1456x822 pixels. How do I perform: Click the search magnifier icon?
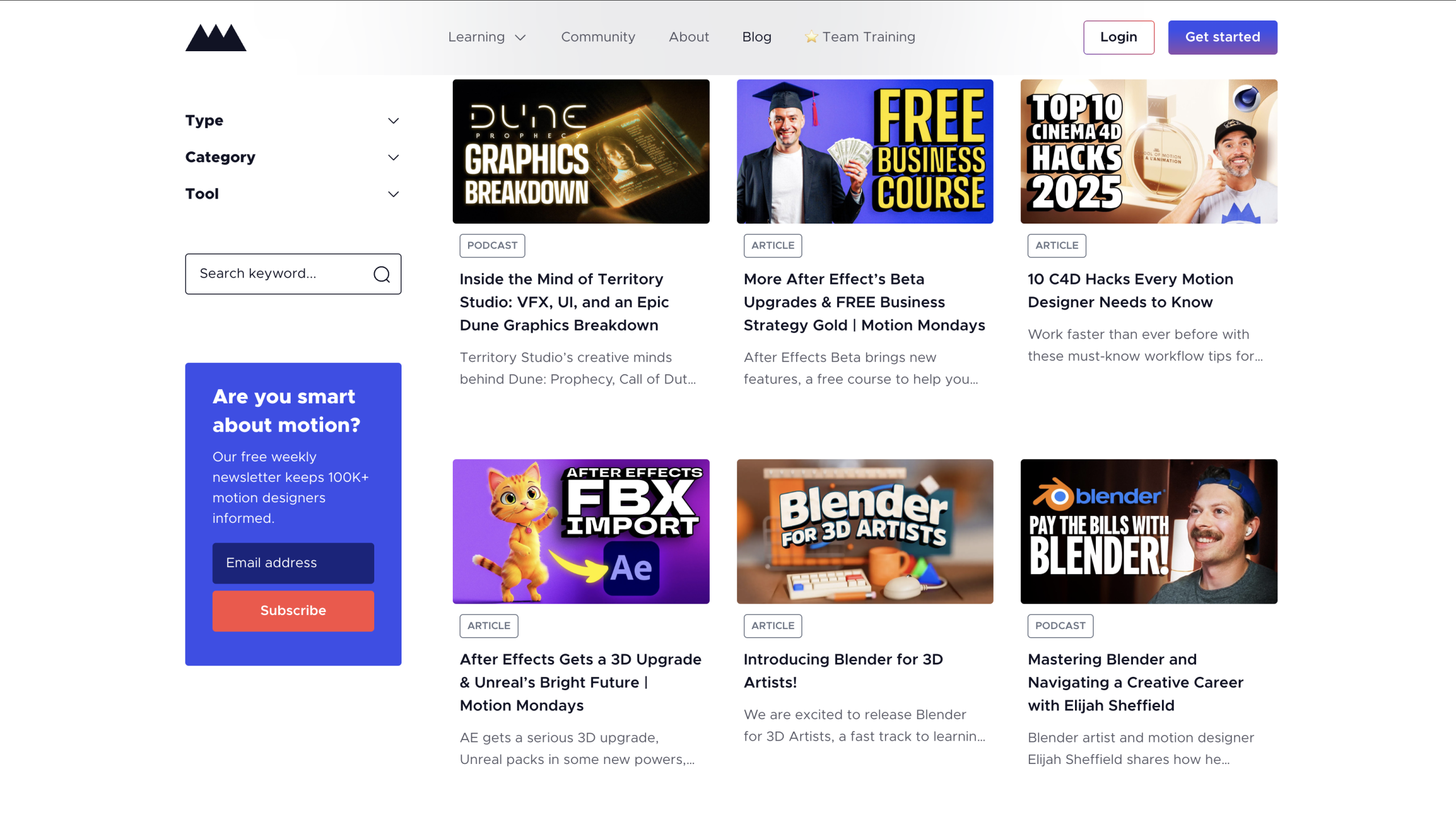pyautogui.click(x=382, y=274)
